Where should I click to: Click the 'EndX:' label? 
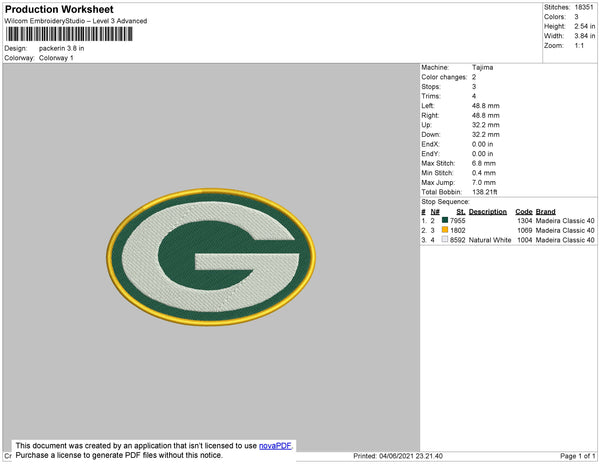(430, 144)
